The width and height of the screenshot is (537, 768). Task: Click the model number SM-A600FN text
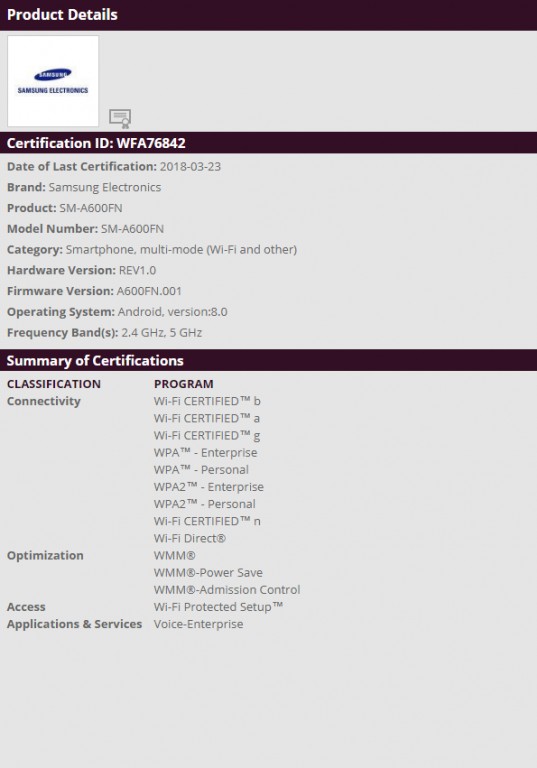132,229
